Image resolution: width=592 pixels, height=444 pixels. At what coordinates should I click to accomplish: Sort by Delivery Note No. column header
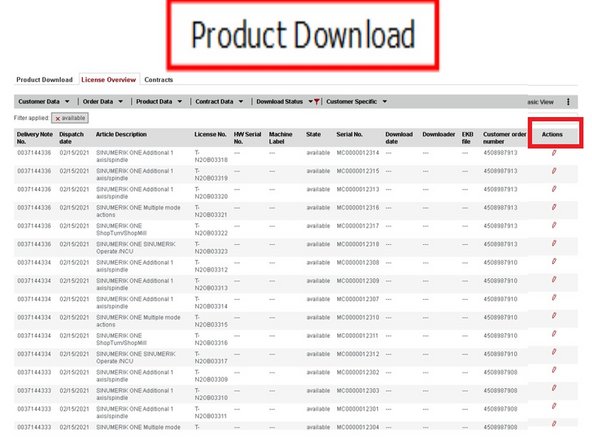(34, 138)
